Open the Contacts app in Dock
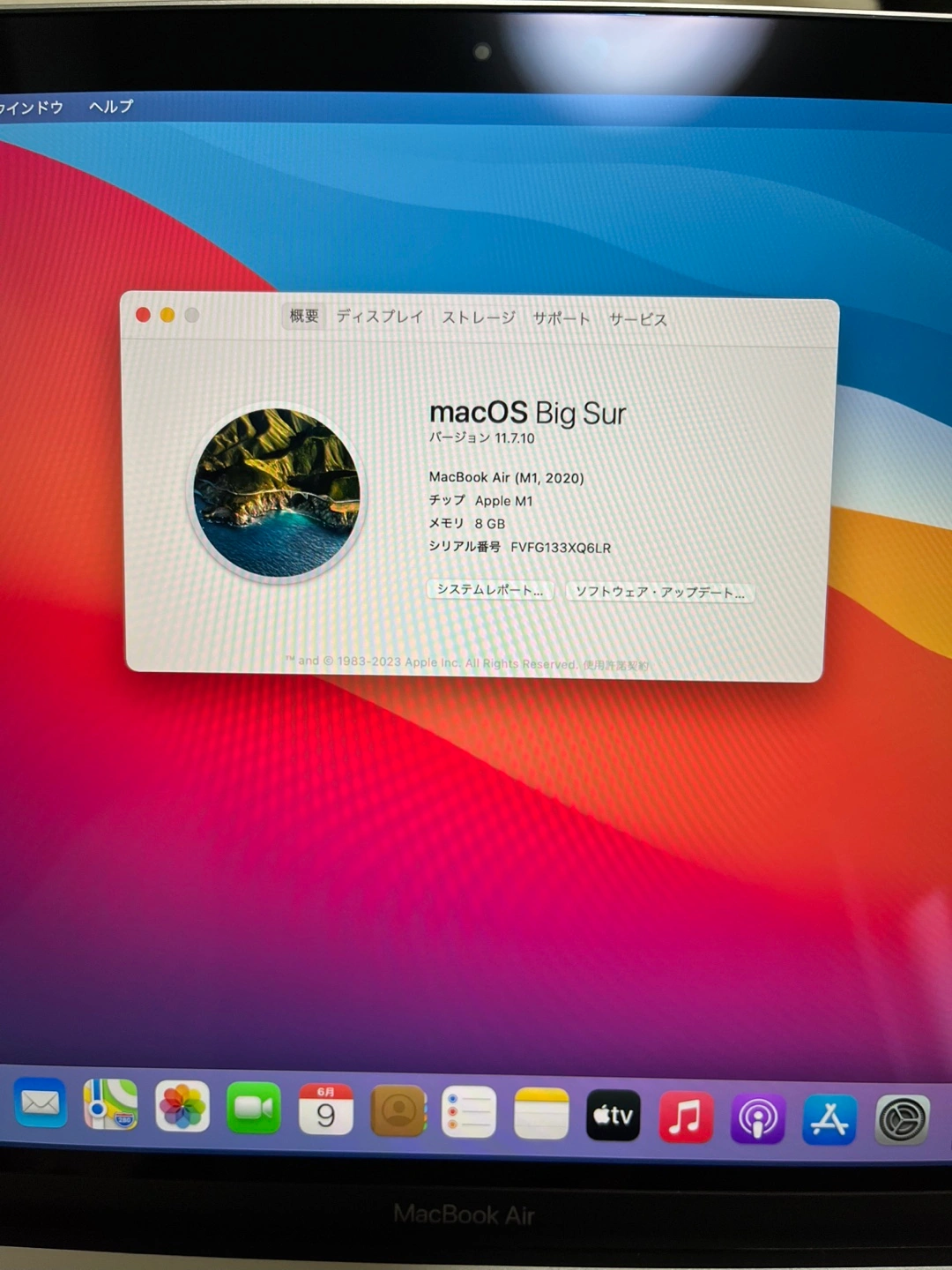The image size is (952, 1270). tap(398, 1111)
